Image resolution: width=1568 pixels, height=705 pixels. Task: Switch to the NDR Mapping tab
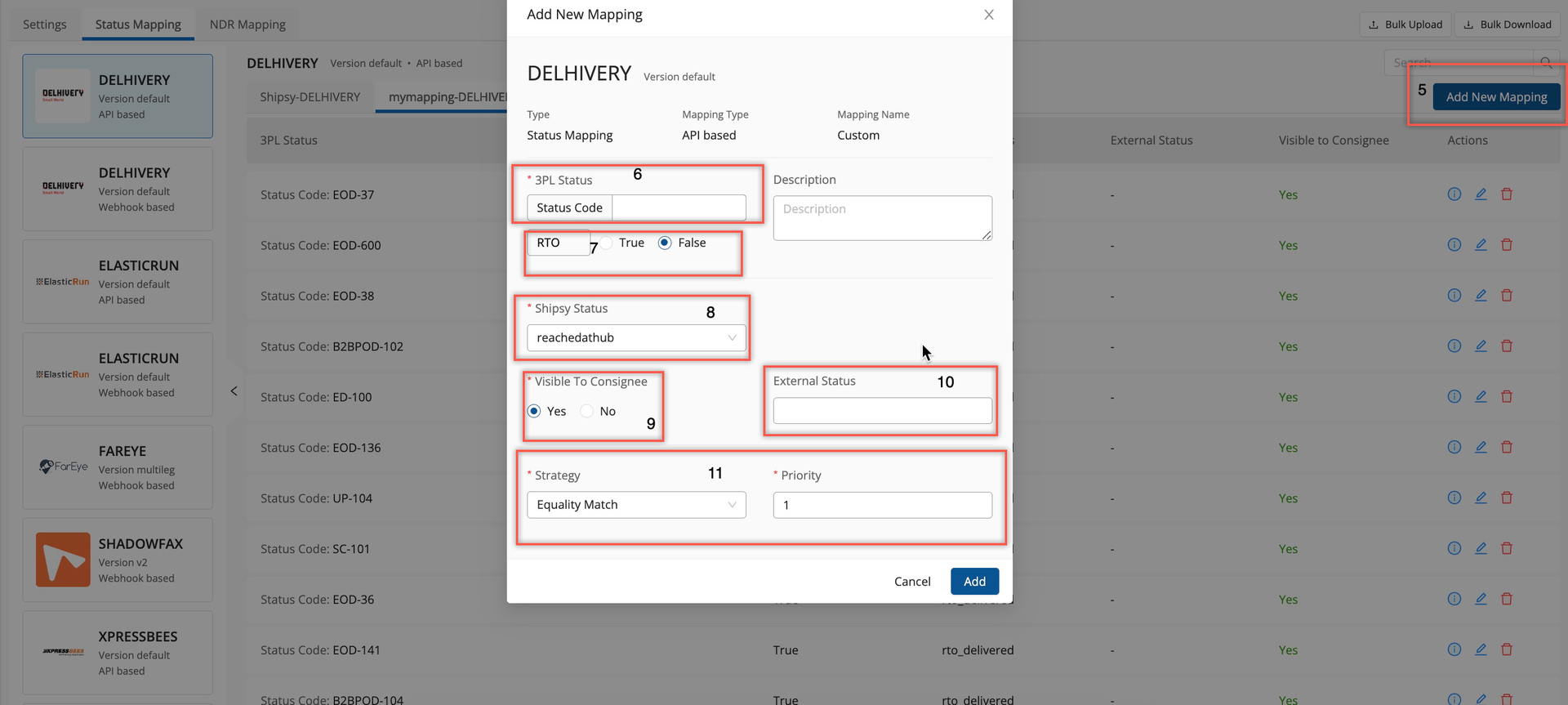247,25
